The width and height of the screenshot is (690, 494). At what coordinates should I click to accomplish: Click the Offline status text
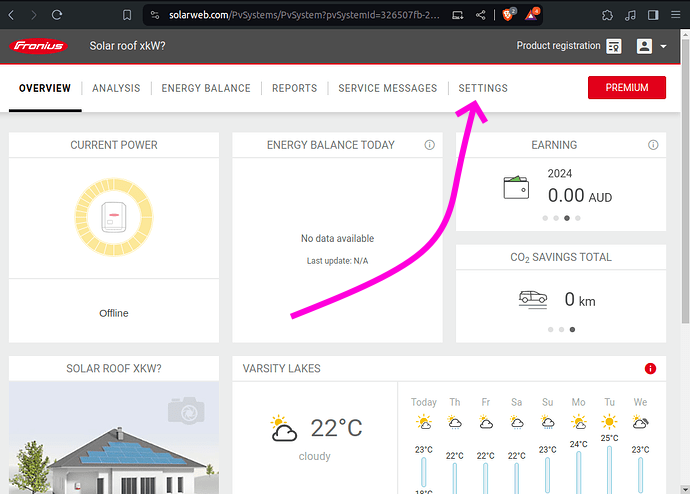tap(114, 313)
